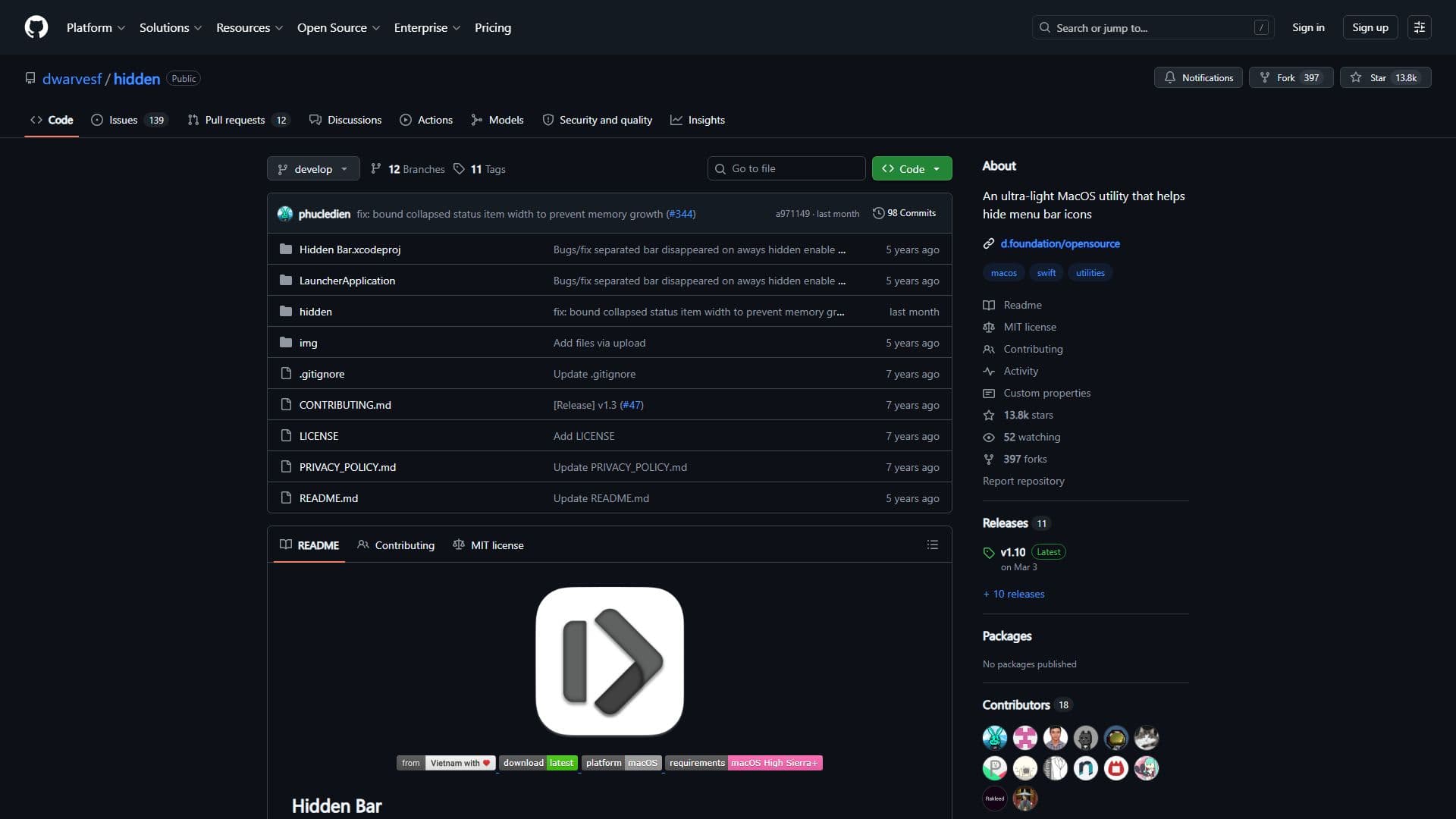Open the .gitignore file

coord(322,374)
